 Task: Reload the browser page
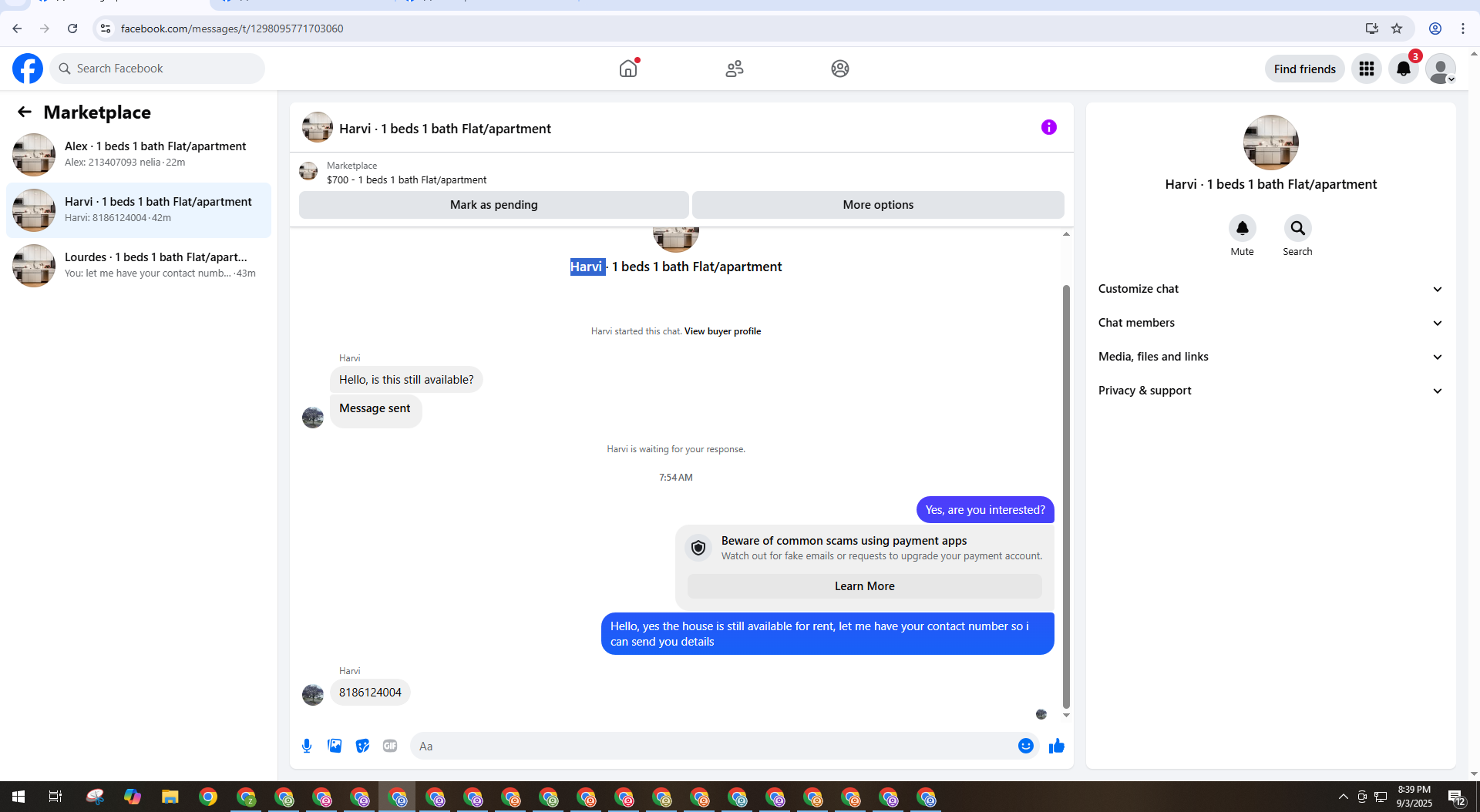click(x=72, y=29)
